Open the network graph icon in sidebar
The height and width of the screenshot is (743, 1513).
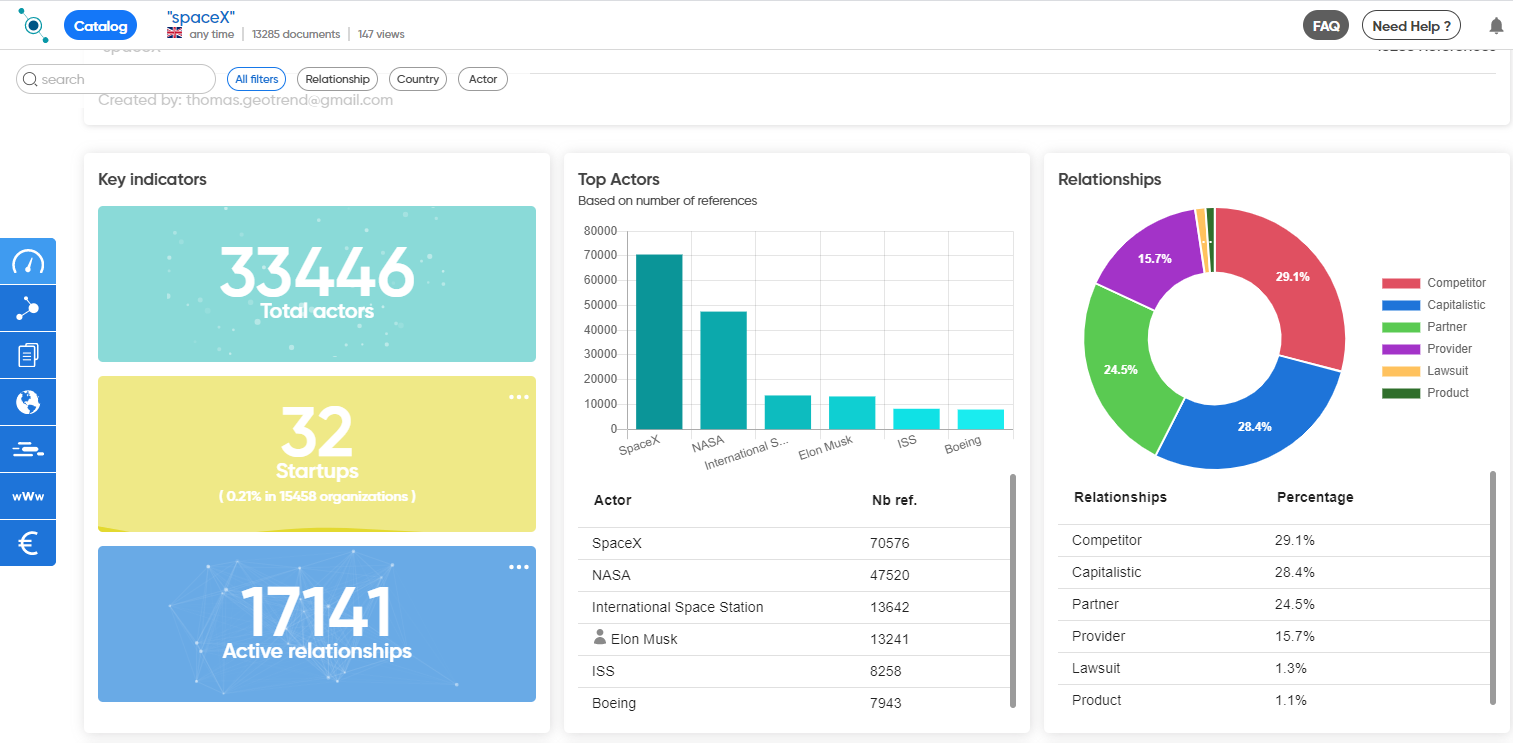tap(28, 309)
